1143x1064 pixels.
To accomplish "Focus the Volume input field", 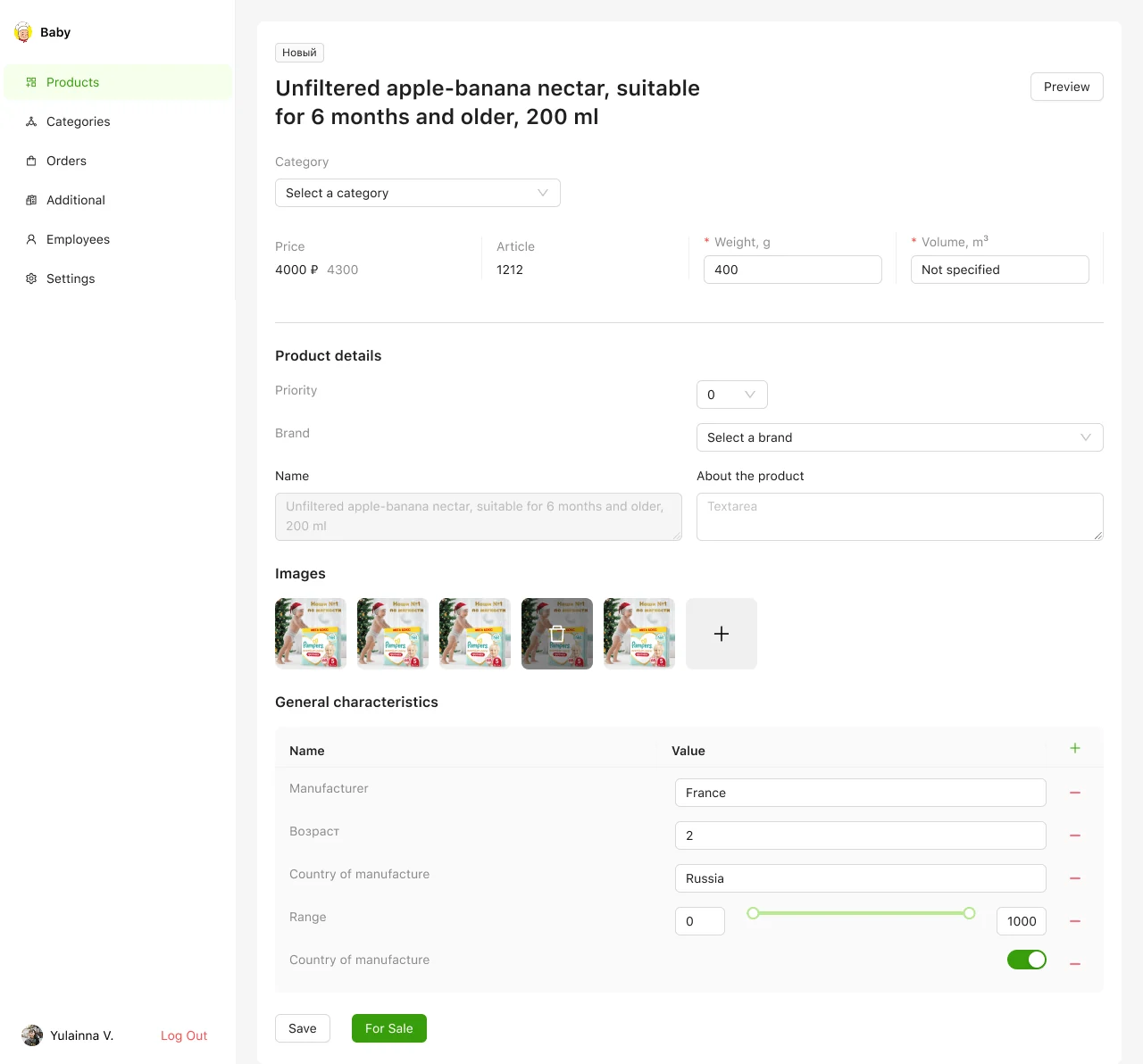I will coord(1000,270).
